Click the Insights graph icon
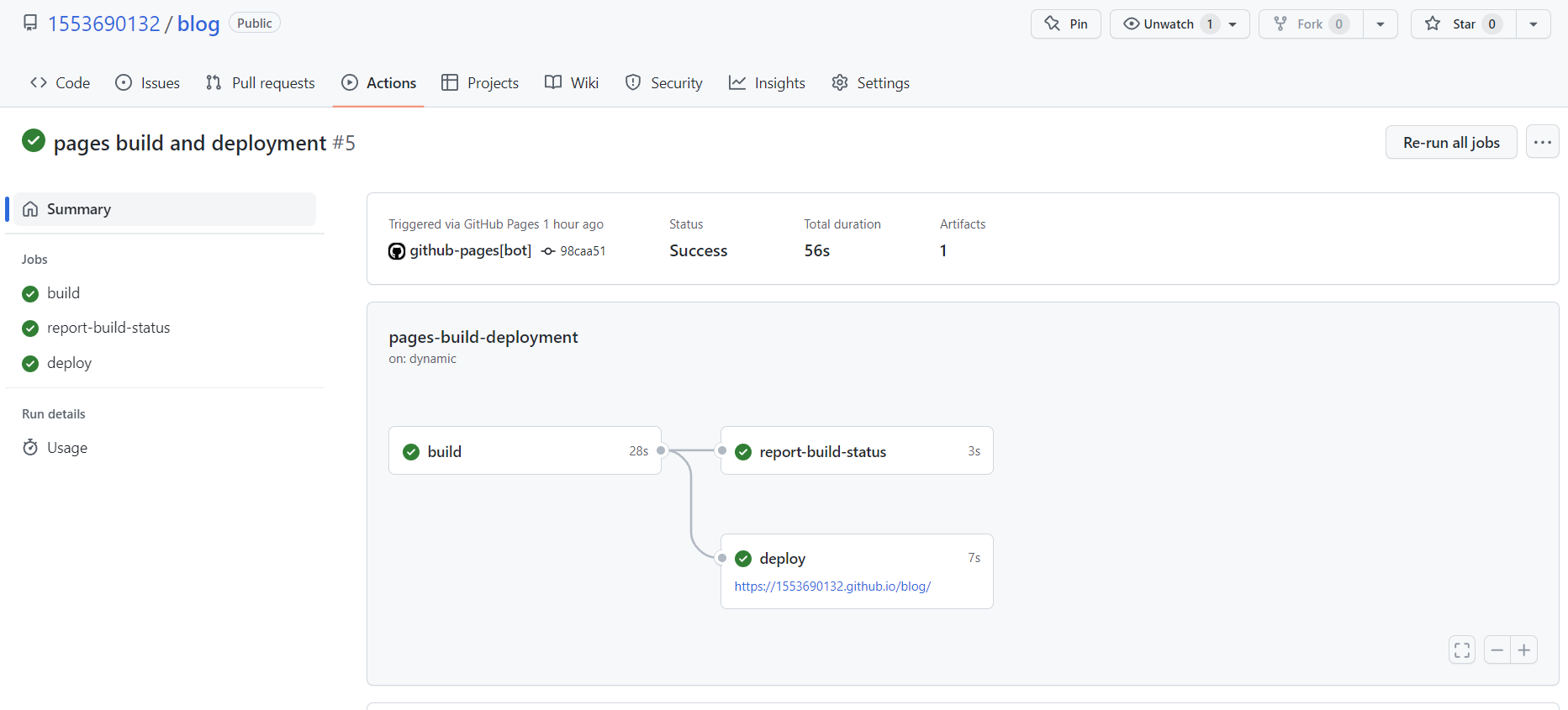 click(737, 82)
